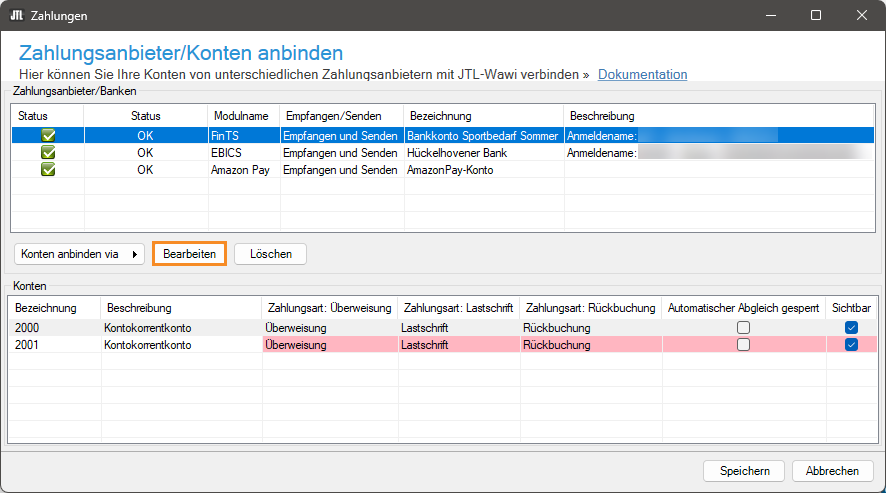Click the JTL app icon in title bar
The height and width of the screenshot is (493, 886).
pos(17,16)
